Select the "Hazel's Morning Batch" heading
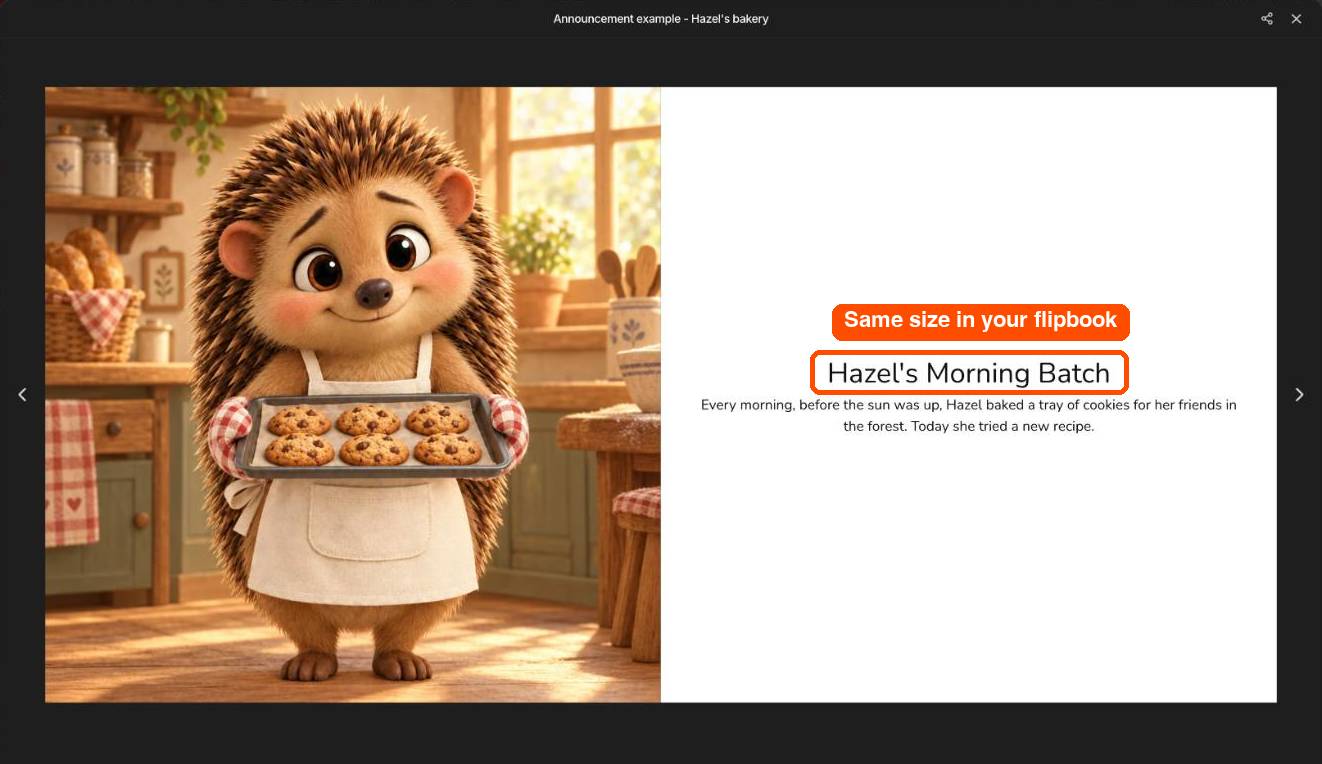This screenshot has height=764, width=1322. (x=969, y=373)
